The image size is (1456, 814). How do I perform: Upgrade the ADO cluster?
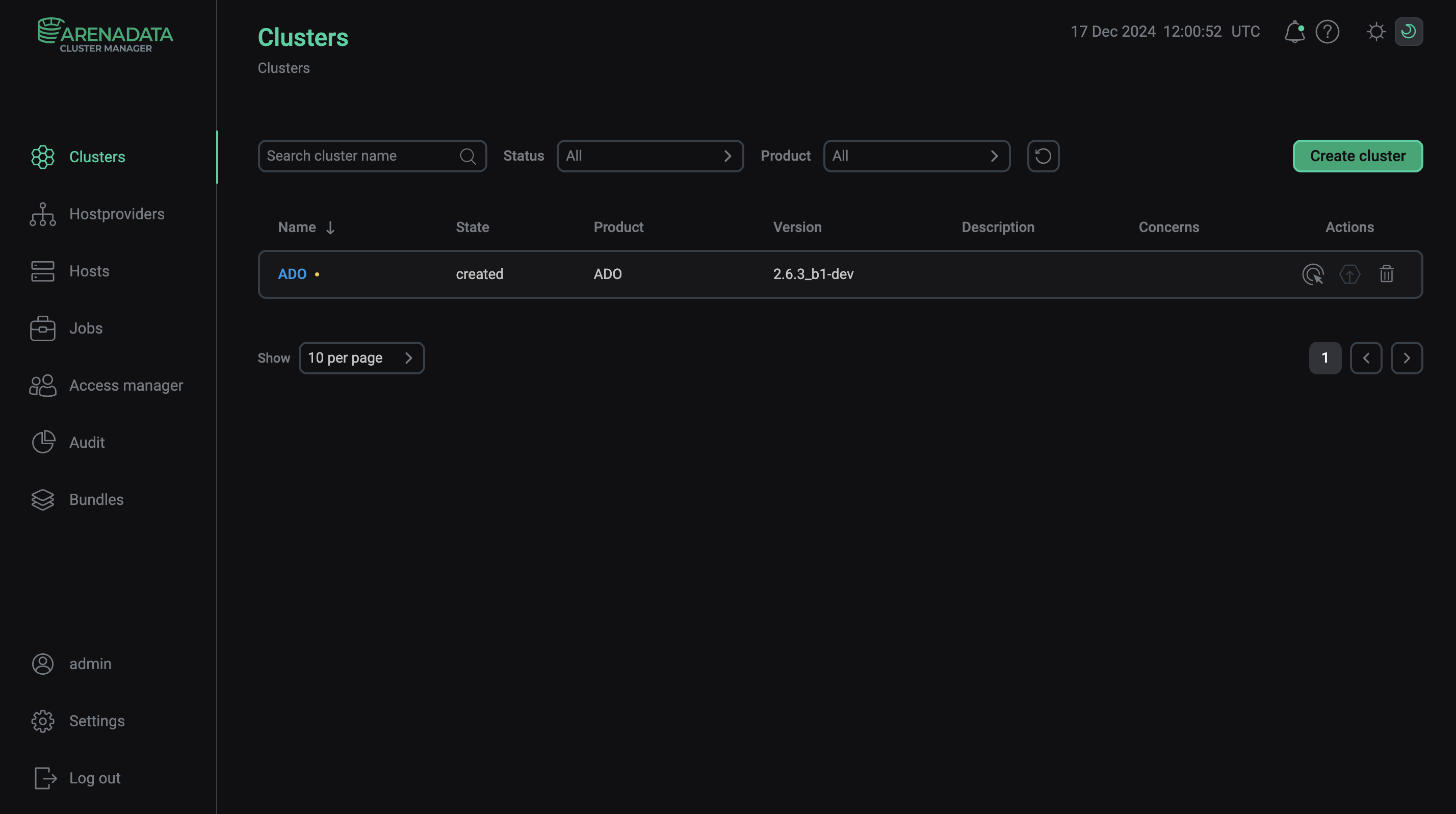coord(1350,274)
